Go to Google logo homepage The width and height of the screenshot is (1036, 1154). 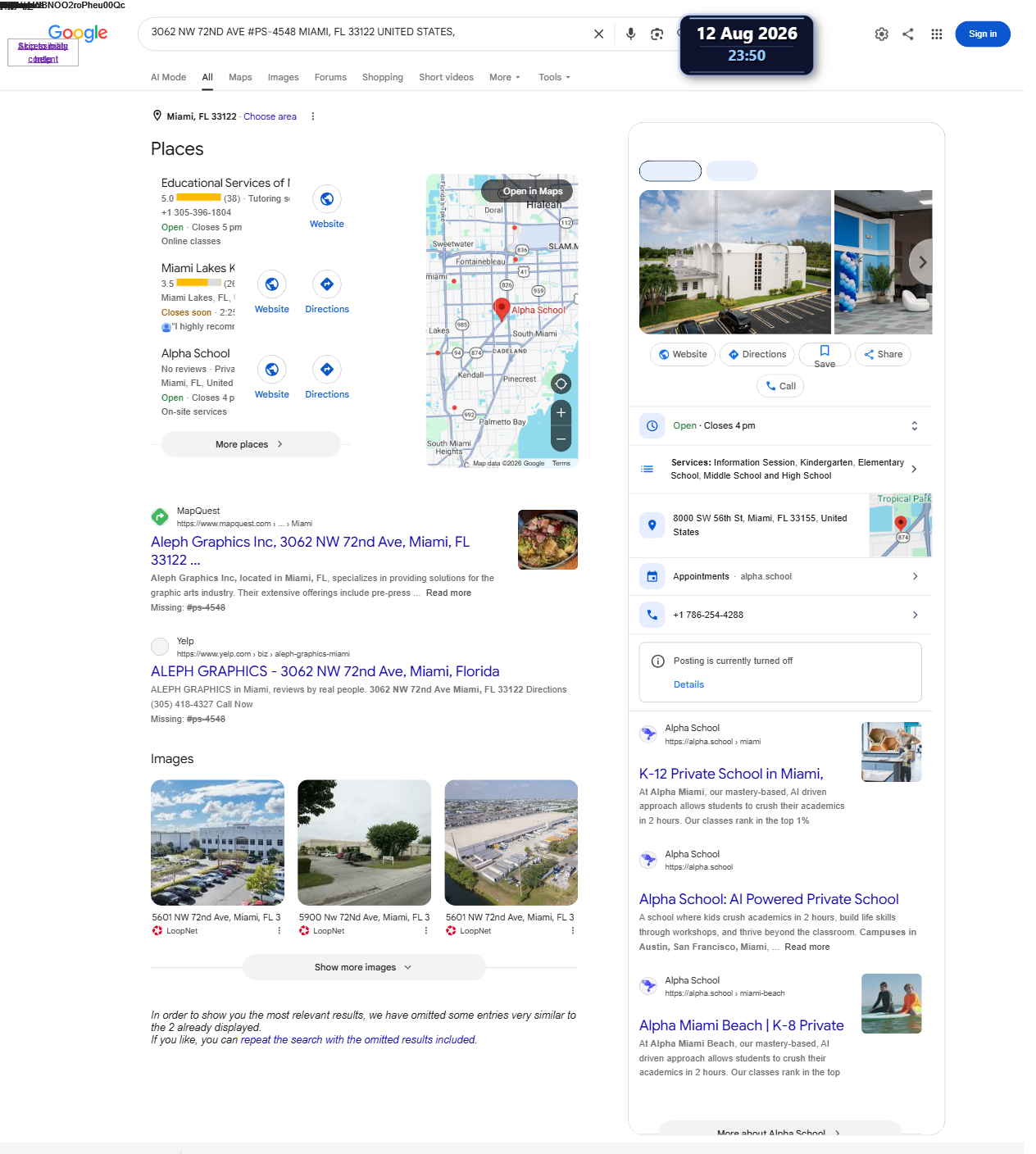click(x=78, y=33)
